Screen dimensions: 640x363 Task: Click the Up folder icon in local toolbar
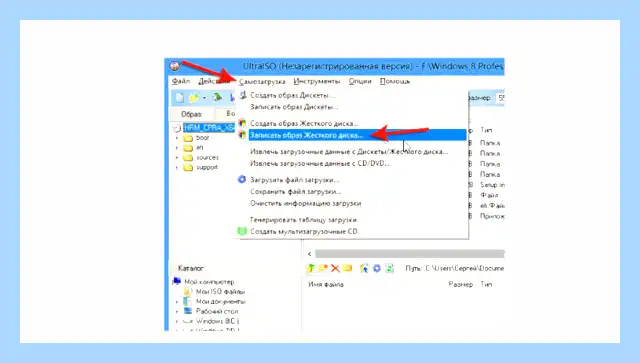[x=311, y=268]
